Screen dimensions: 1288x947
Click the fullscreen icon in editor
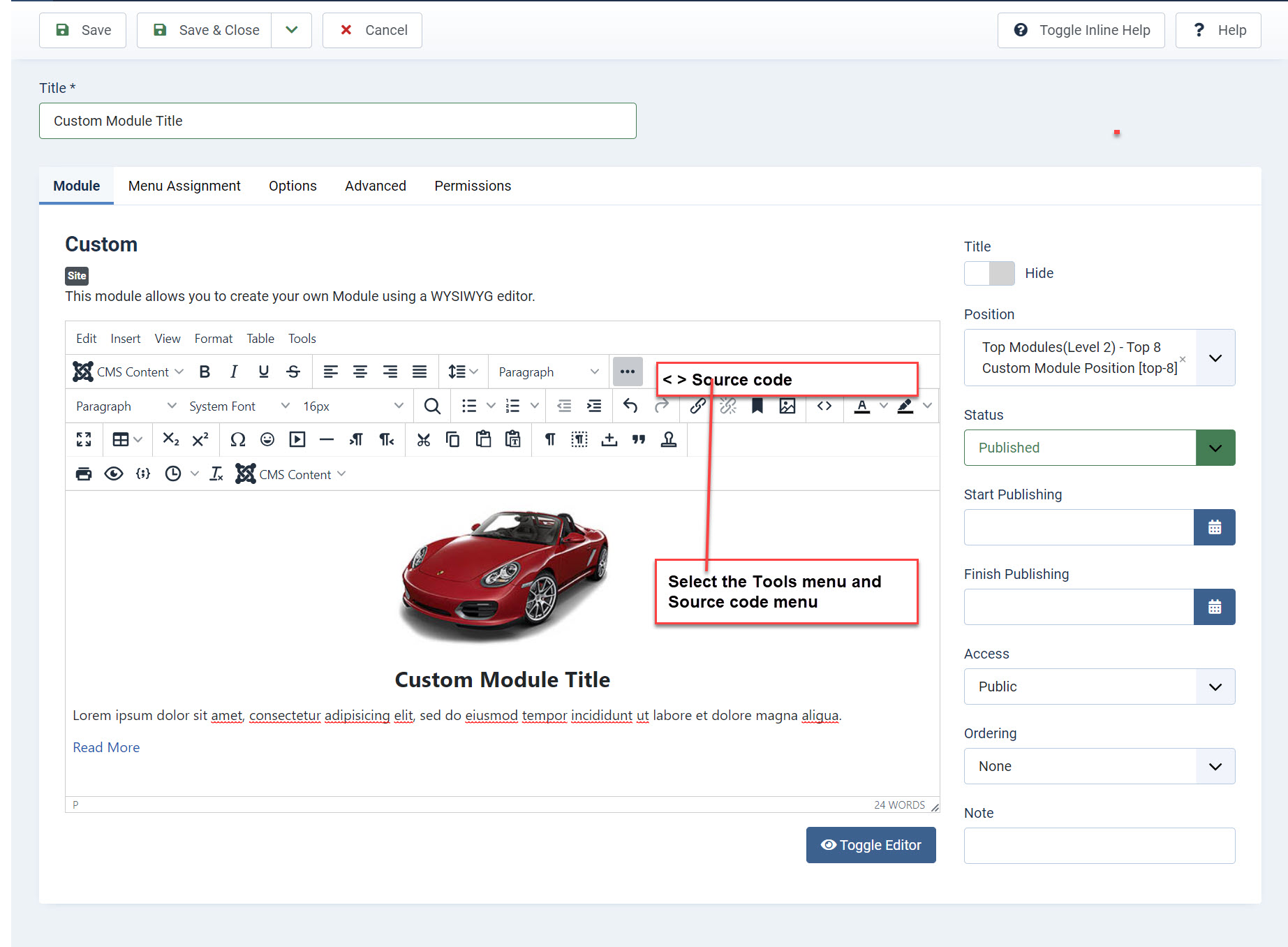[x=84, y=439]
